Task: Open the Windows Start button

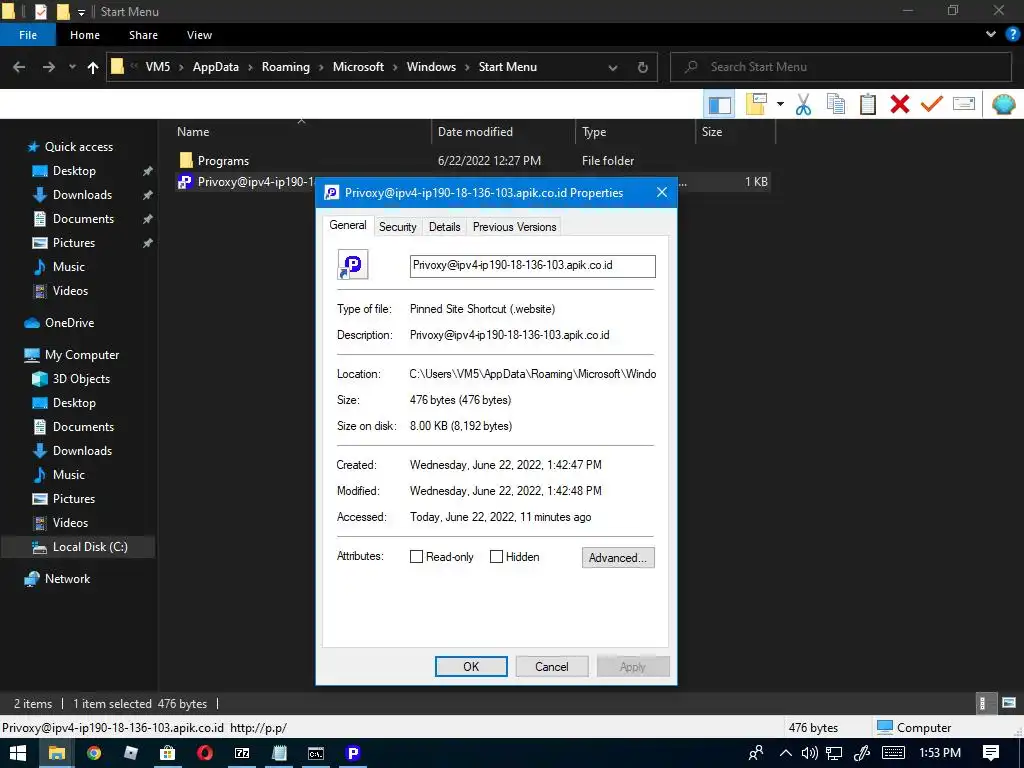Action: pos(18,753)
